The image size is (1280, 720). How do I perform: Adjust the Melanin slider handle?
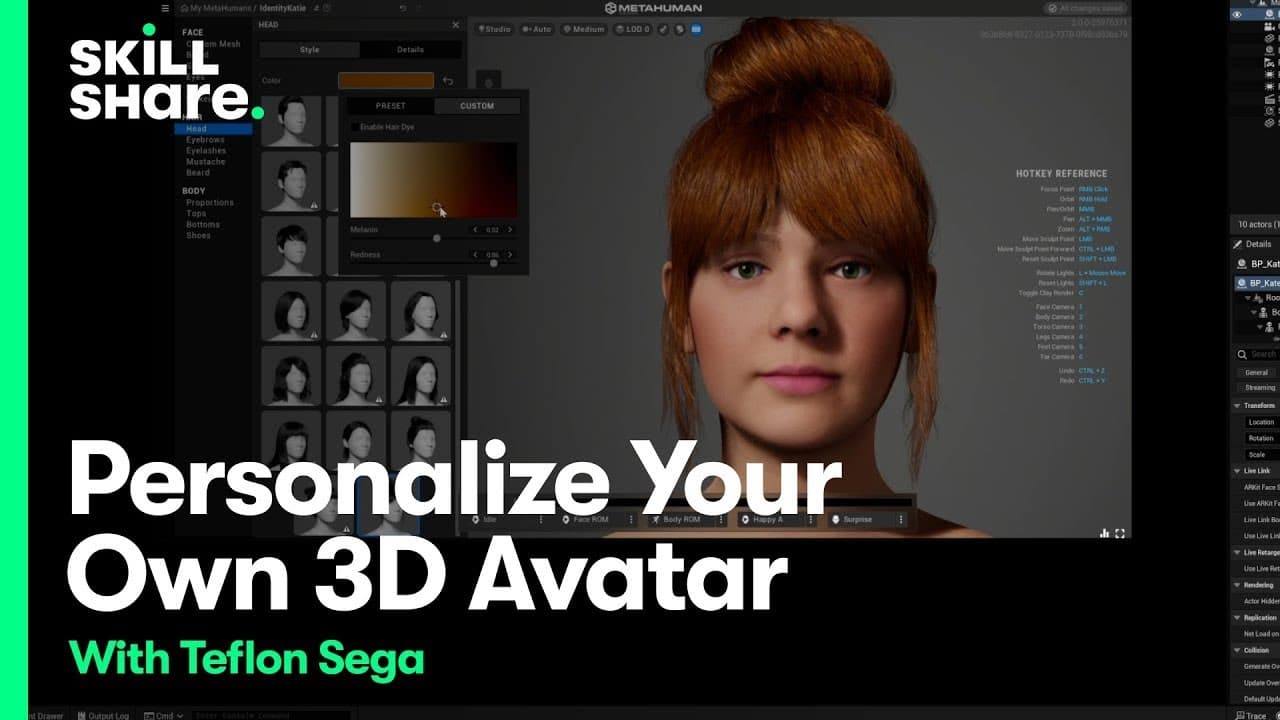pos(437,238)
